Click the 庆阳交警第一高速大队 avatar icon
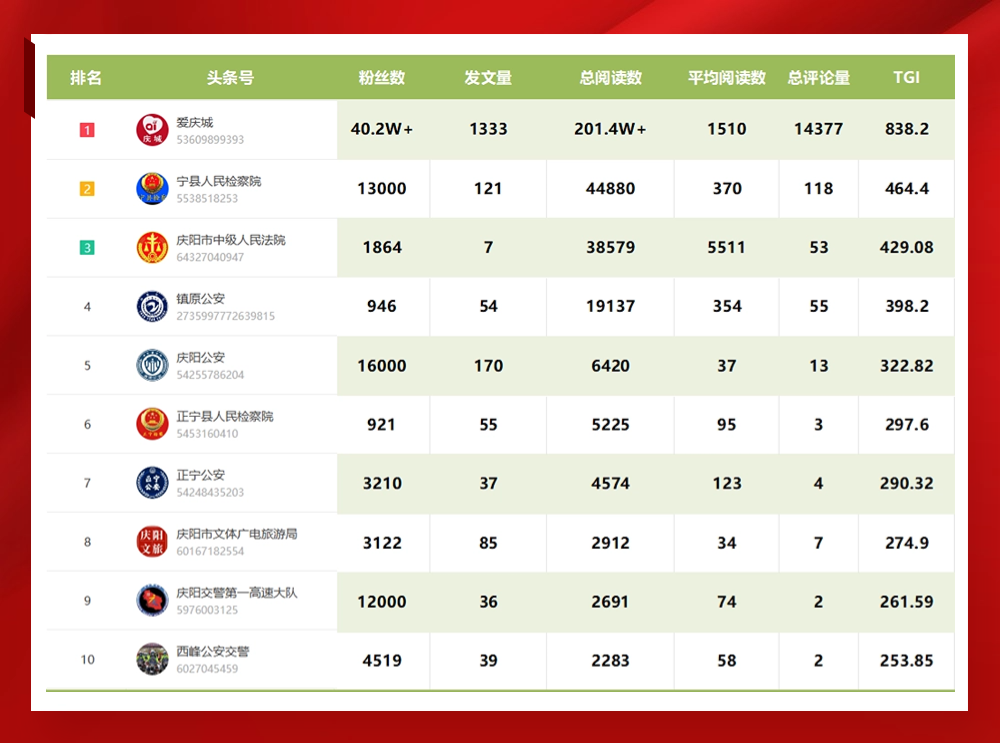The image size is (1000, 743). [x=152, y=600]
